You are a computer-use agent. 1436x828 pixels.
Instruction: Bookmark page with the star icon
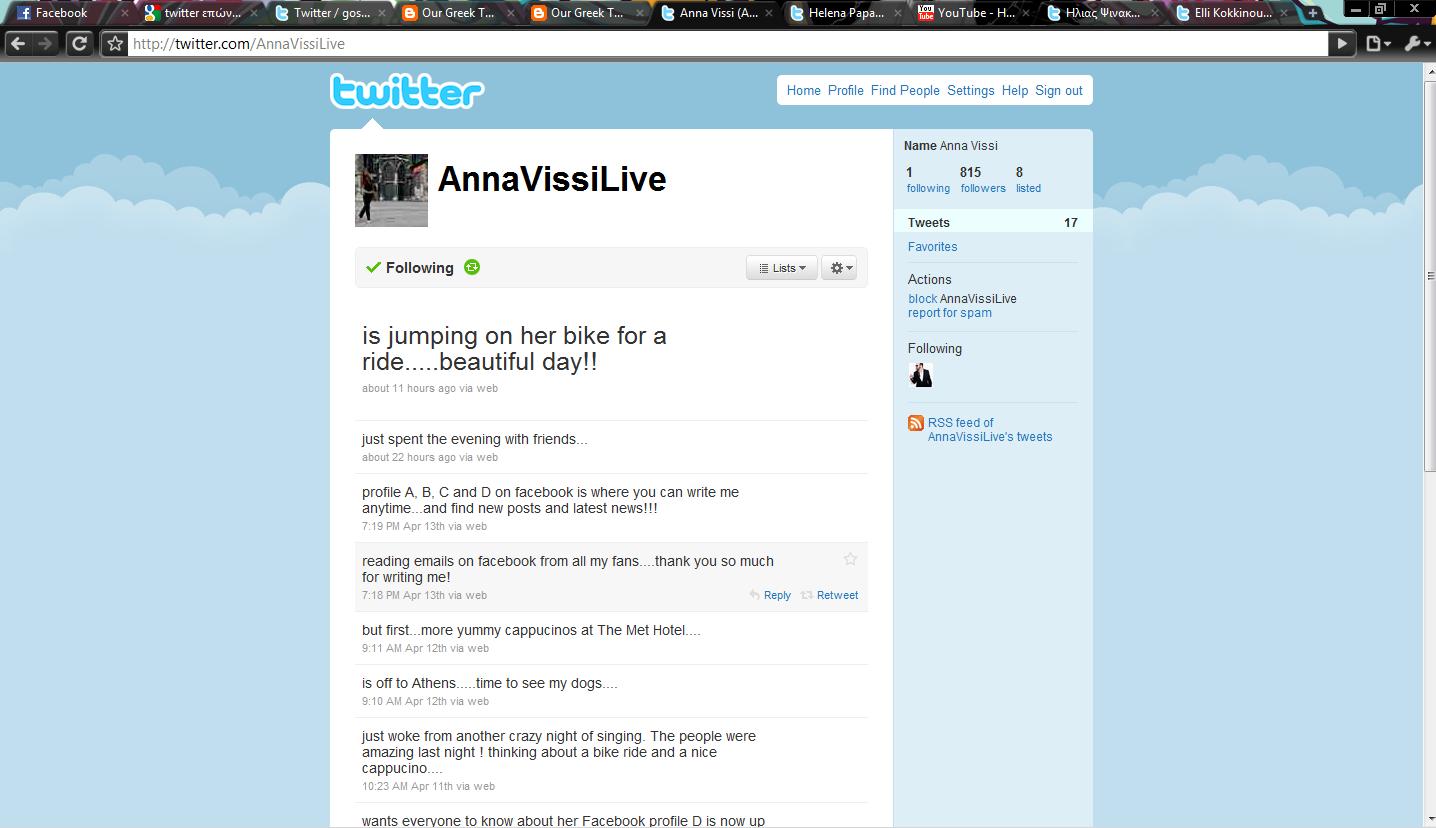(114, 44)
